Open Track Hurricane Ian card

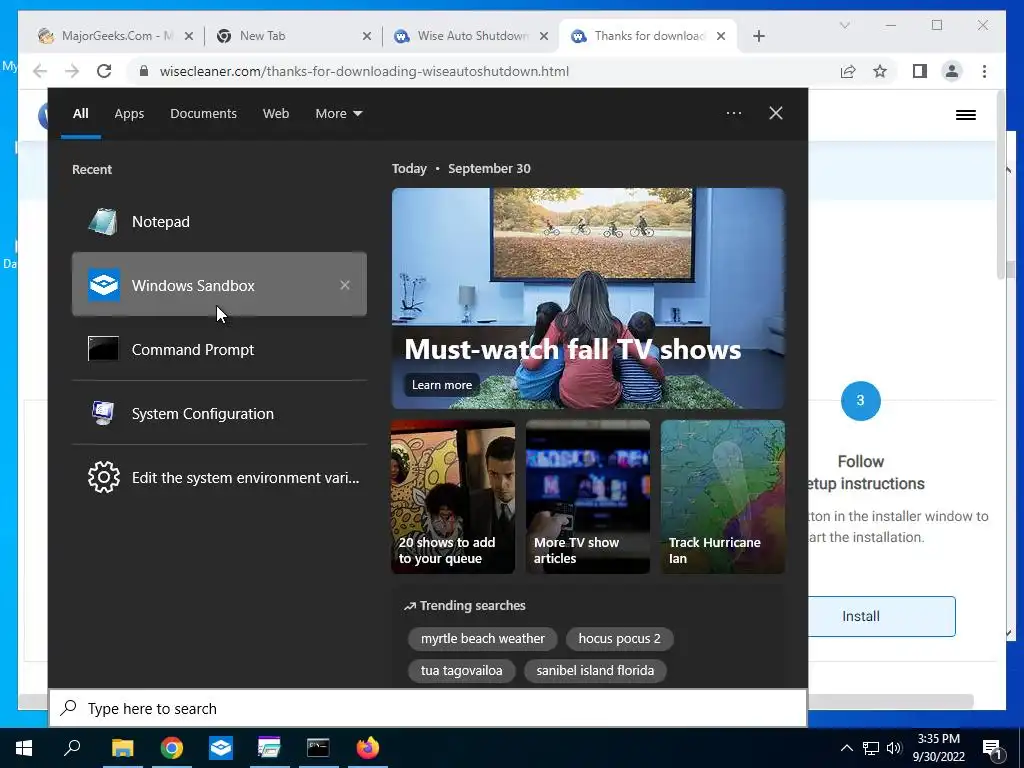pos(723,497)
